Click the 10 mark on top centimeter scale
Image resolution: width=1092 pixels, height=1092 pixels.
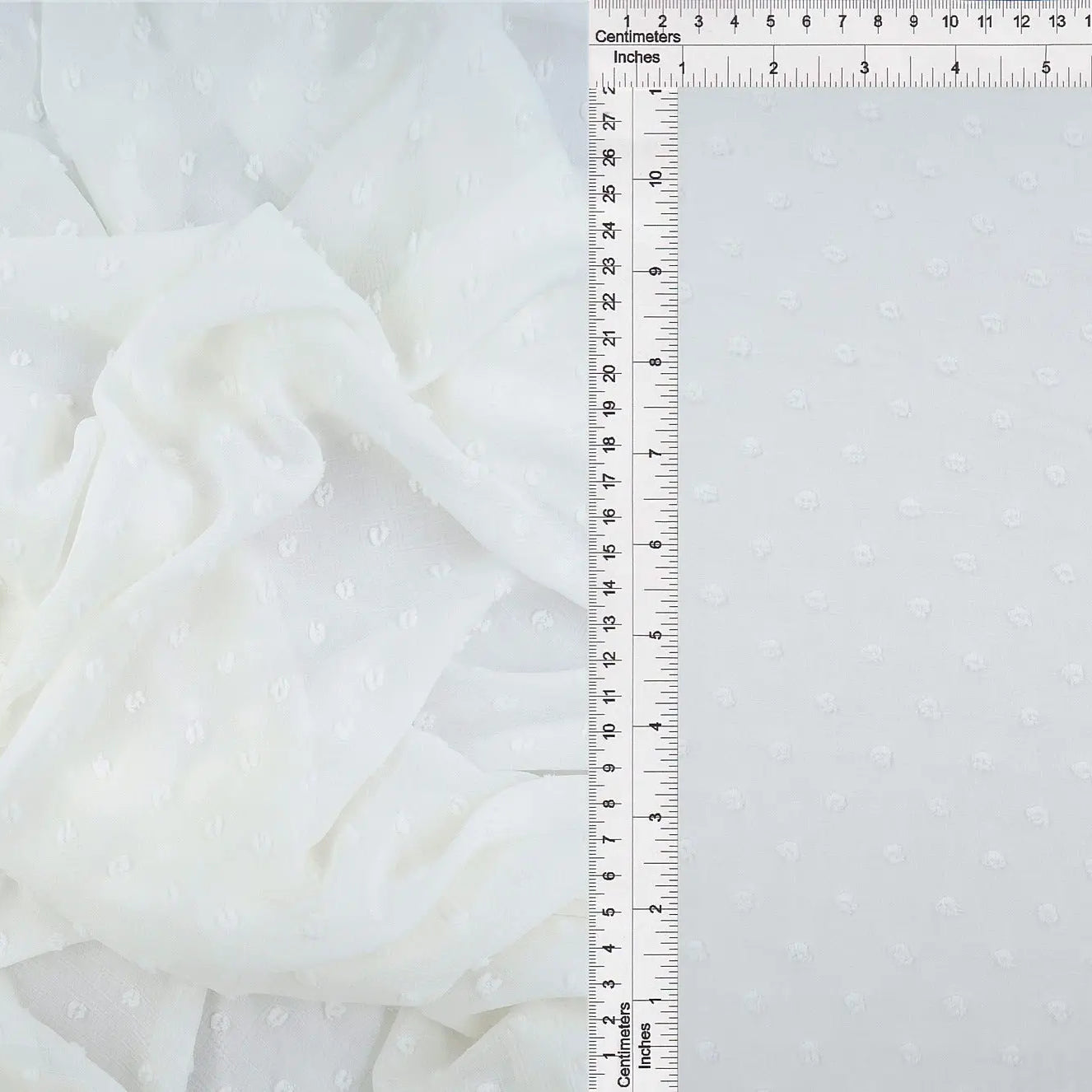point(950,22)
